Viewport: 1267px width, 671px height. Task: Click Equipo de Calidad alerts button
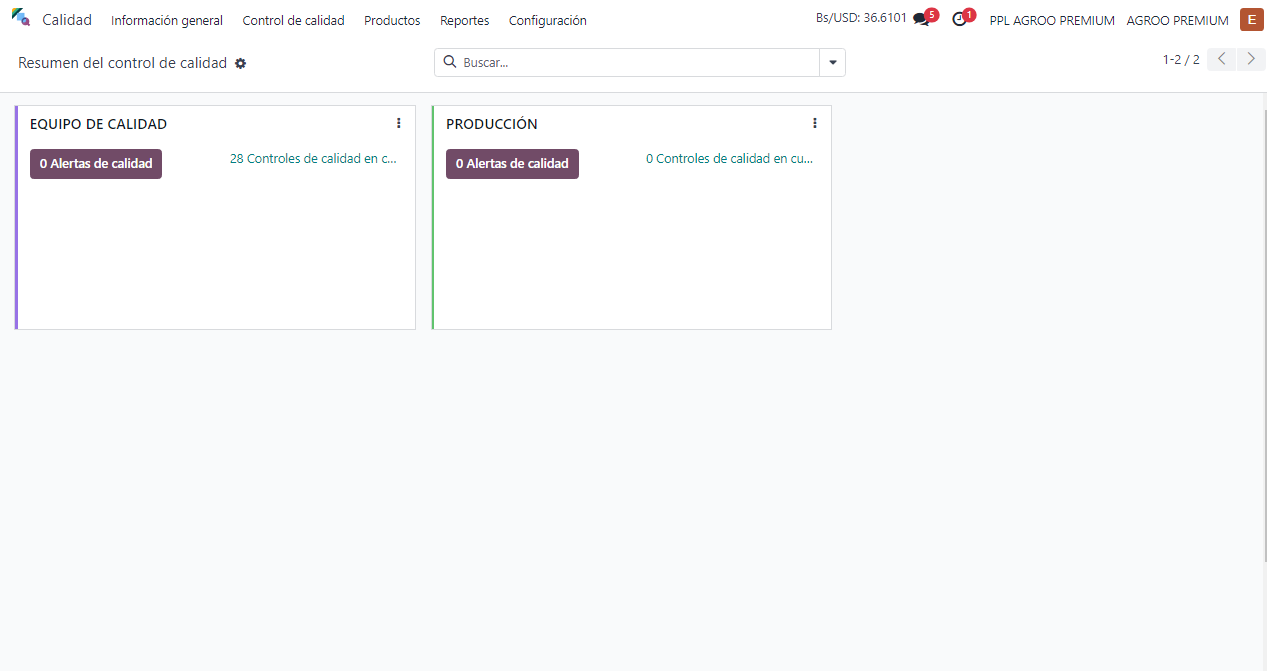click(x=96, y=164)
